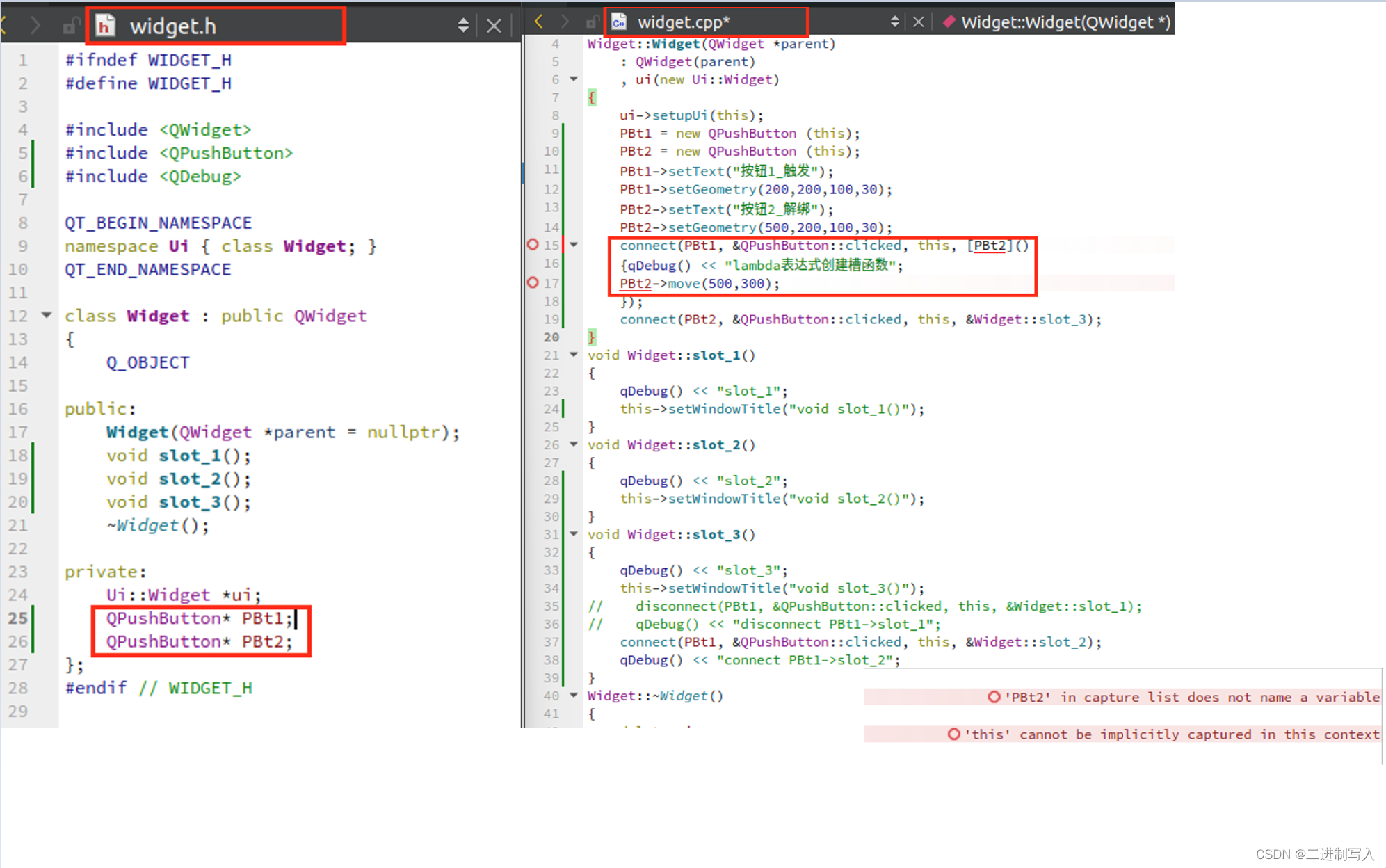Click line number 25 in widget.h
Viewport: 1386px width, 868px height.
18,618
